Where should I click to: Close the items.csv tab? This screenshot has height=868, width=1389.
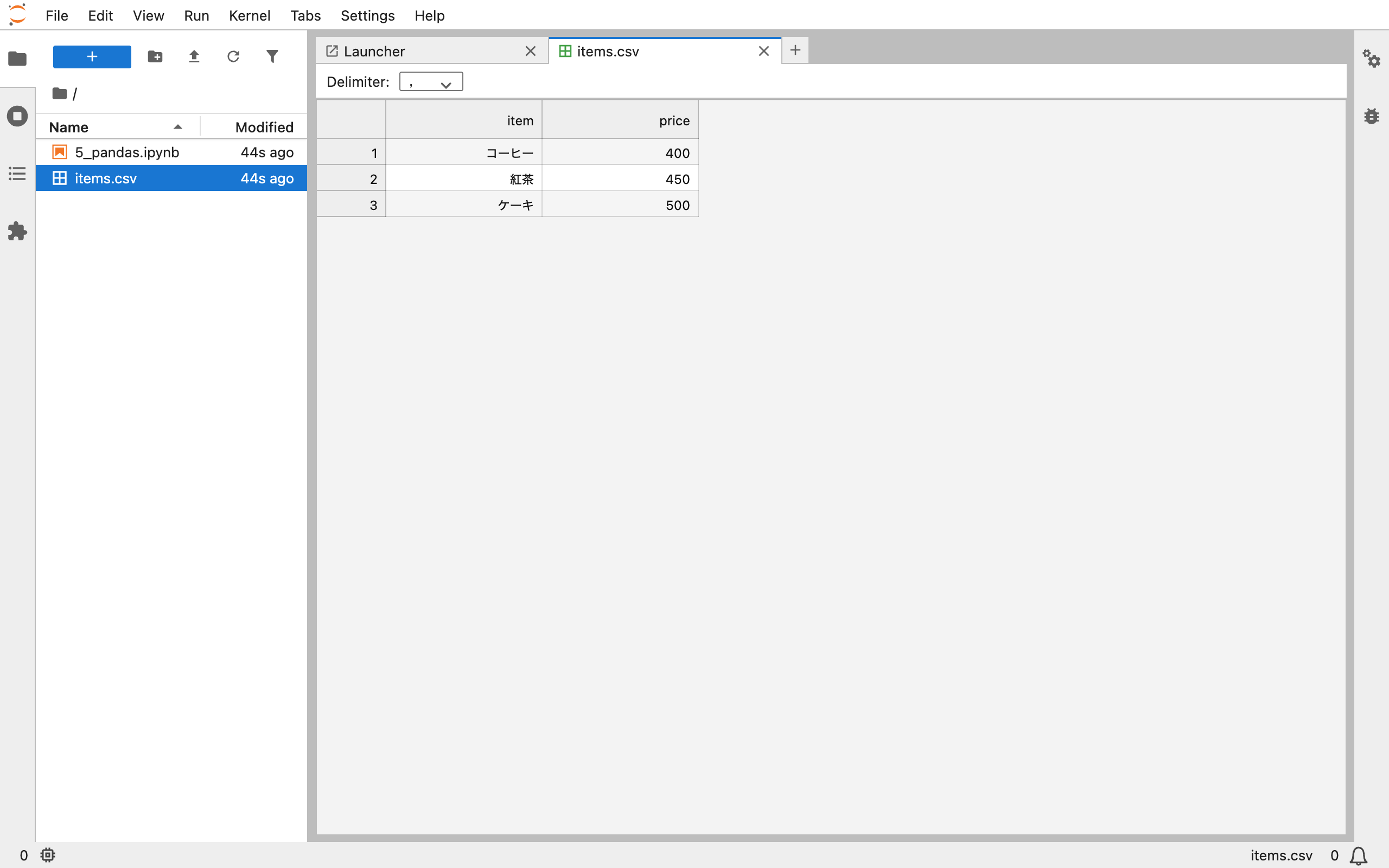coord(763,51)
